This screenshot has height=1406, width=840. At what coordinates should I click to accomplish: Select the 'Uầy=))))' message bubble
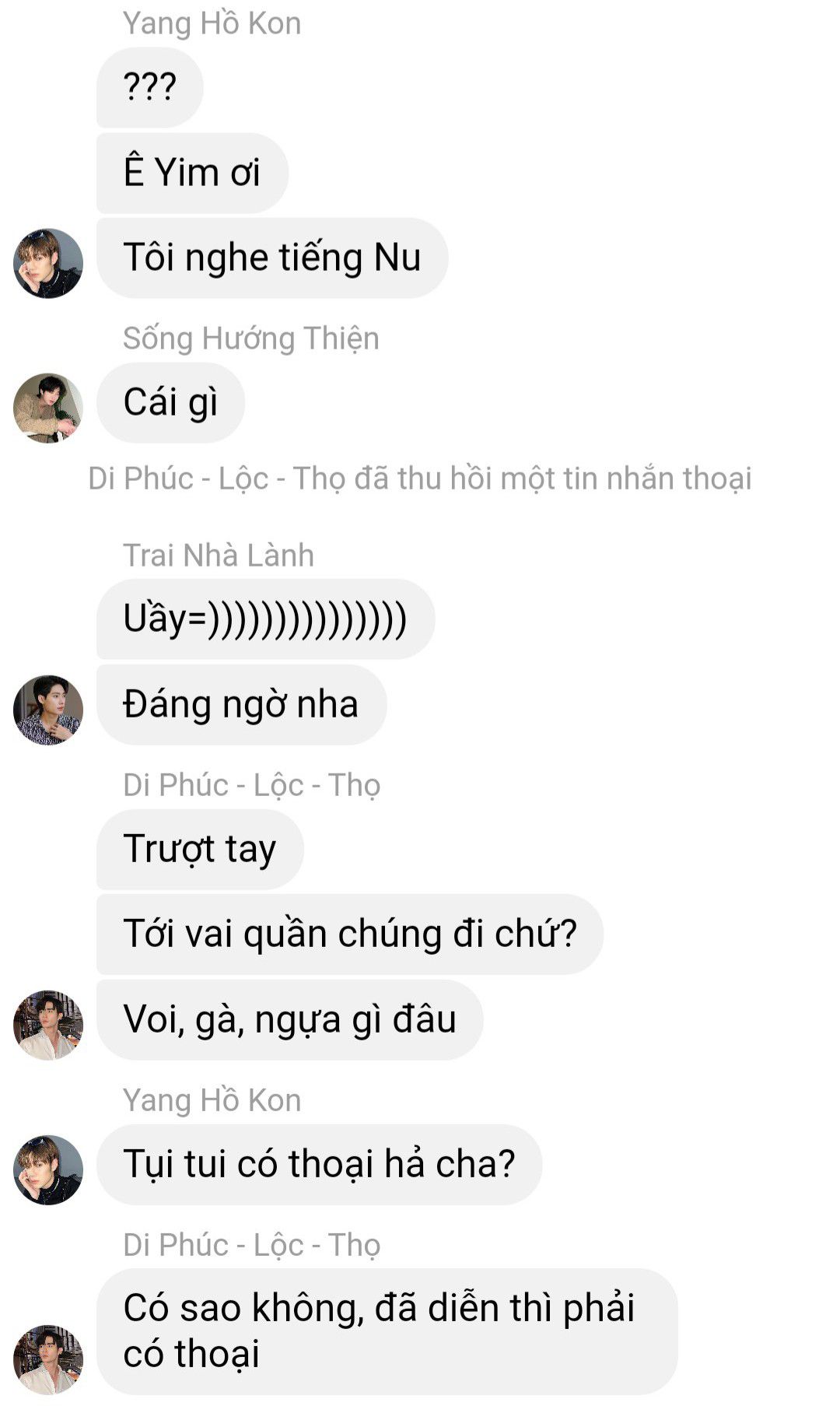265,619
